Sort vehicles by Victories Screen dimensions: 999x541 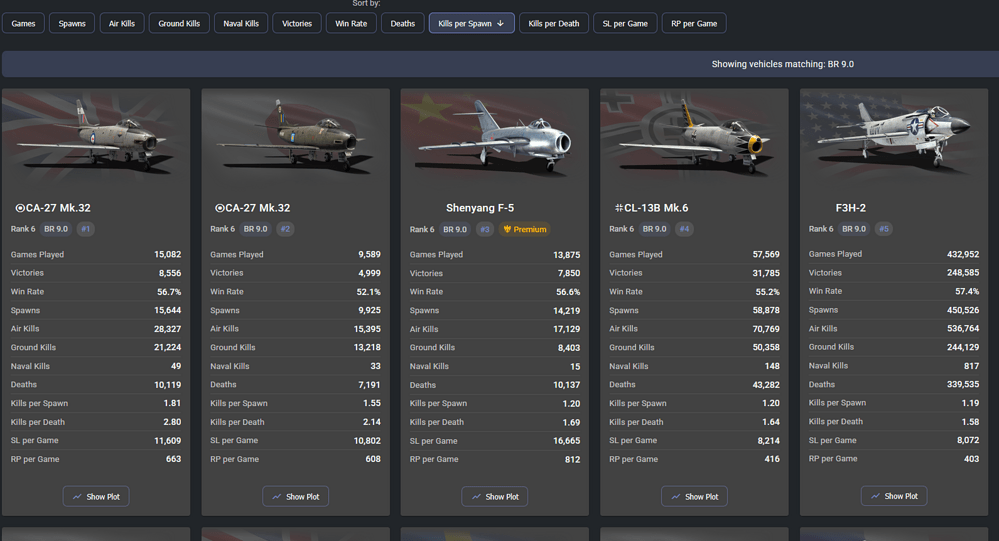click(297, 24)
